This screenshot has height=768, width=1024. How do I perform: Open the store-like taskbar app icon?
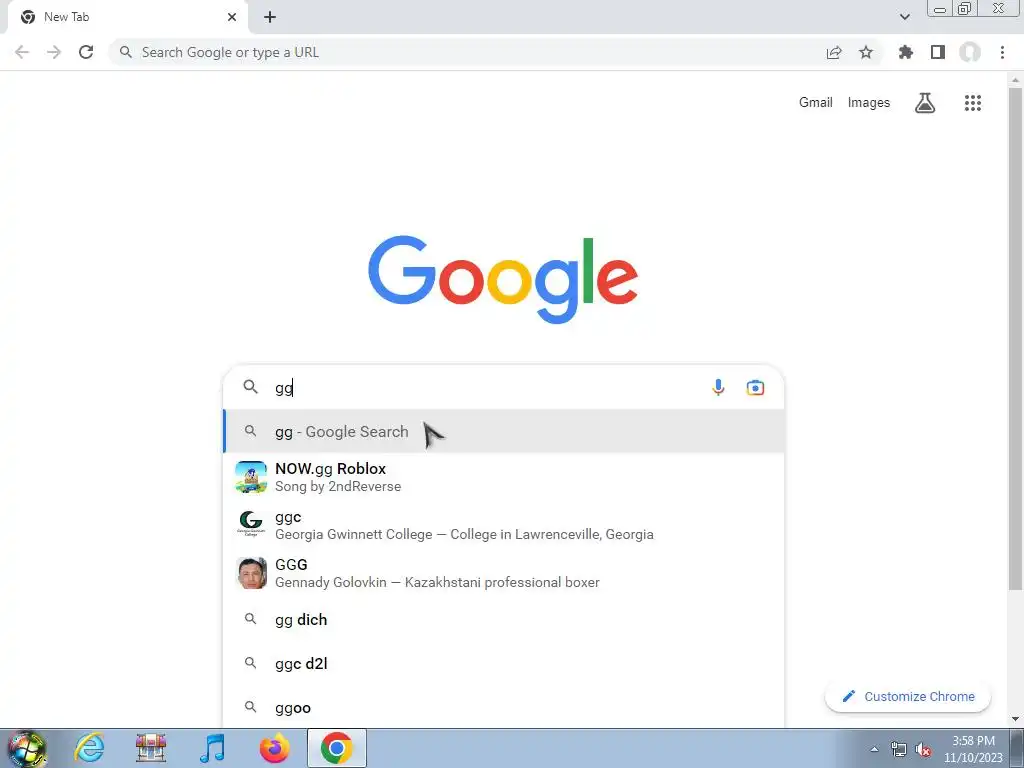151,748
